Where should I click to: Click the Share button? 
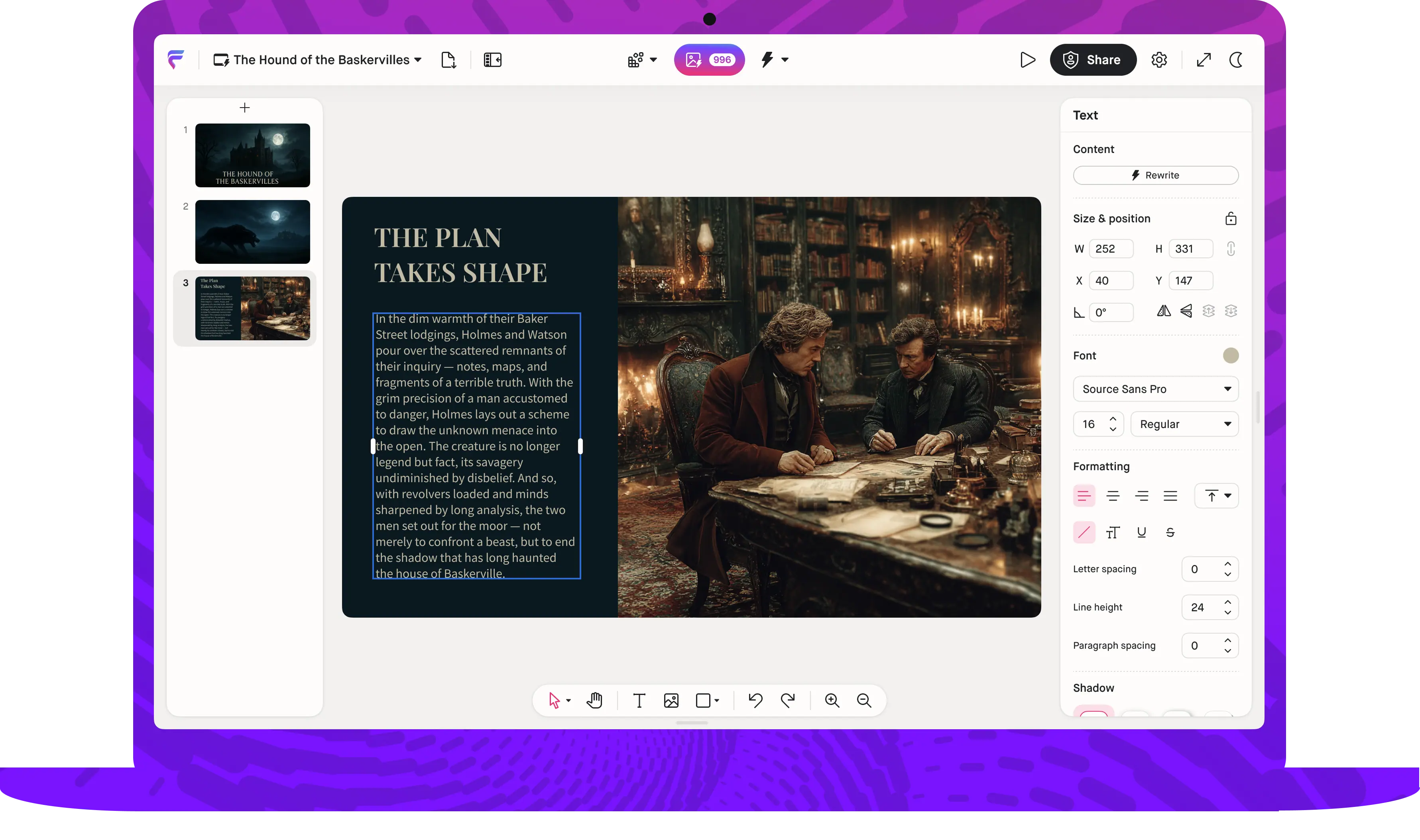pos(1092,60)
